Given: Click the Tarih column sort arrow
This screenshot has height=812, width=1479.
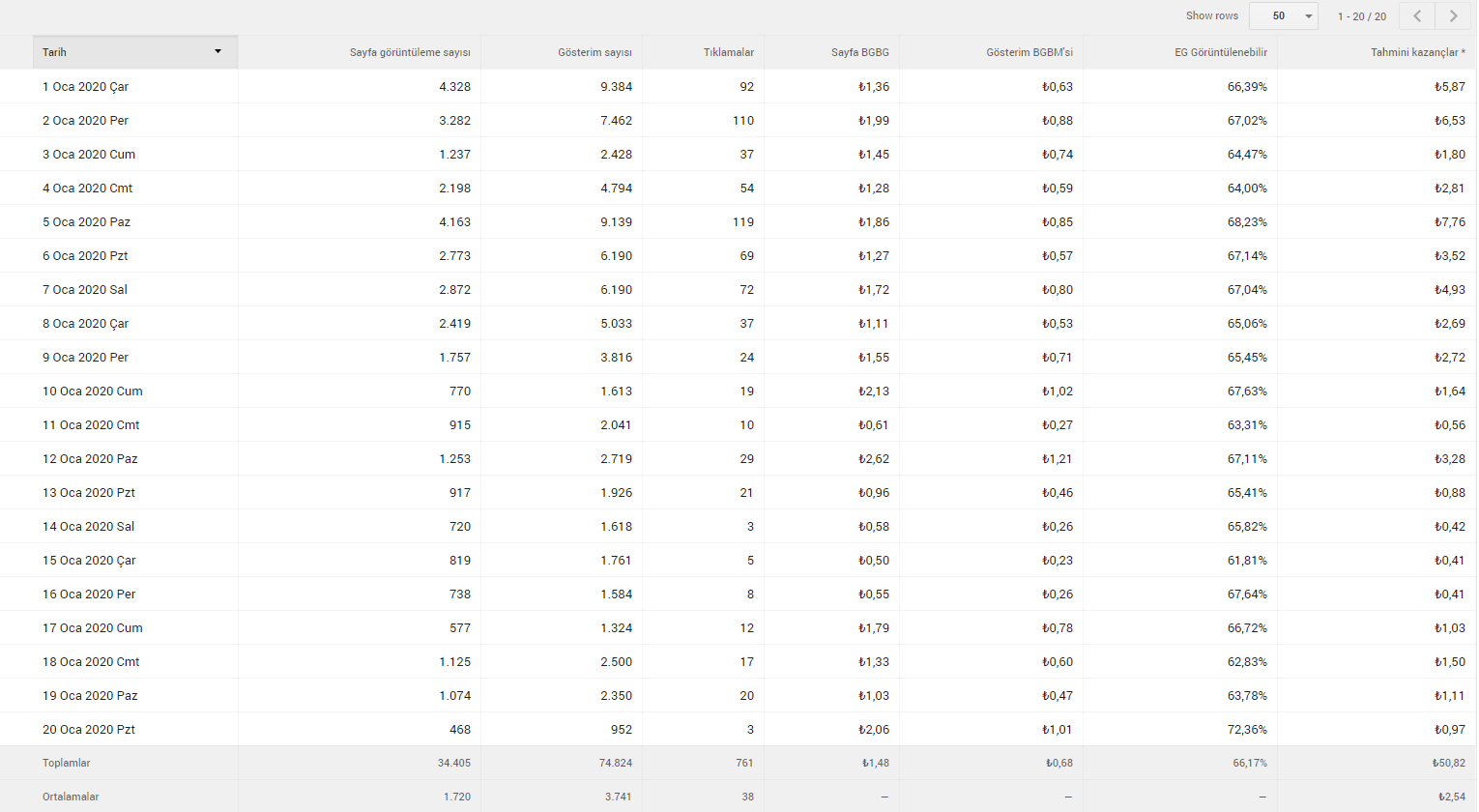Looking at the screenshot, I should coord(217,51).
